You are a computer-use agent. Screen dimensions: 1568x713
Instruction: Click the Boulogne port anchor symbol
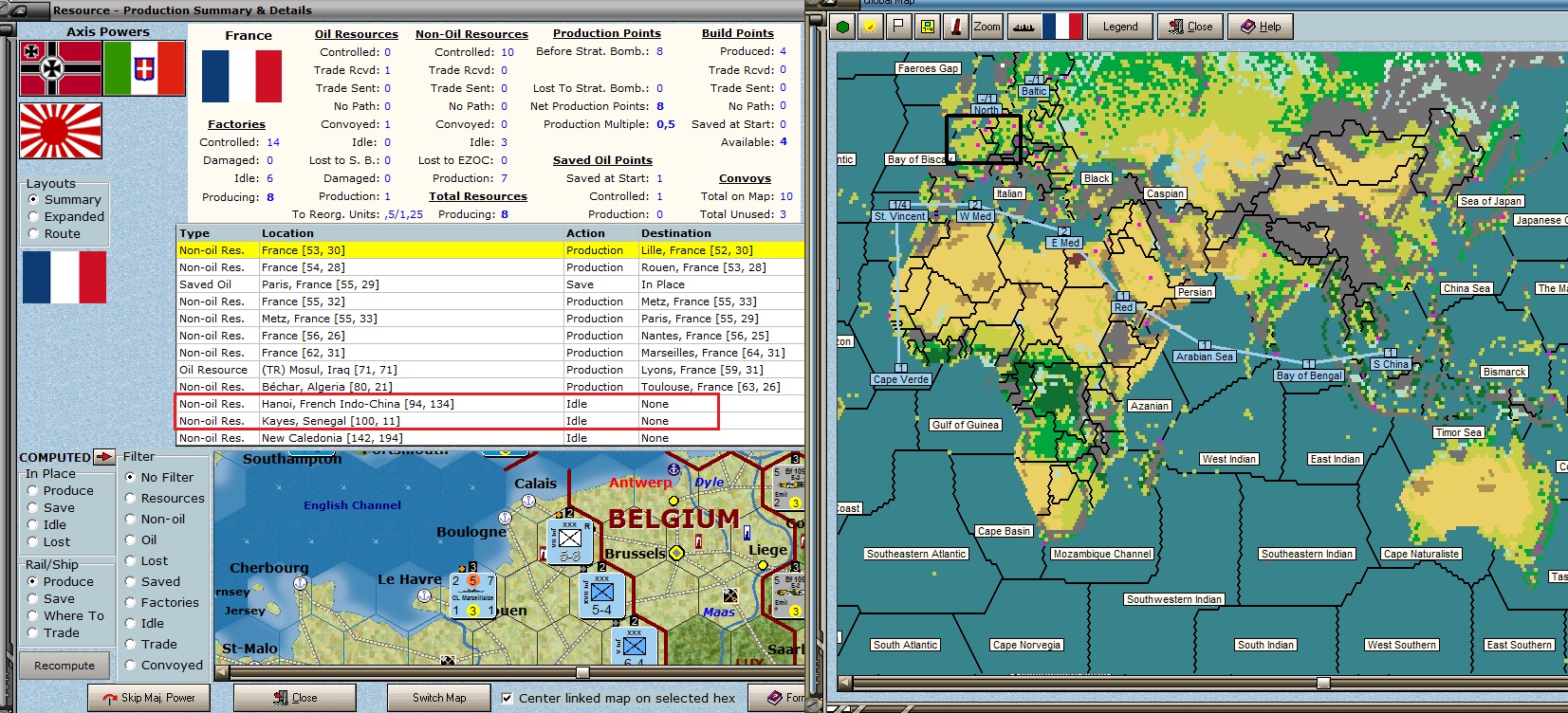[505, 518]
